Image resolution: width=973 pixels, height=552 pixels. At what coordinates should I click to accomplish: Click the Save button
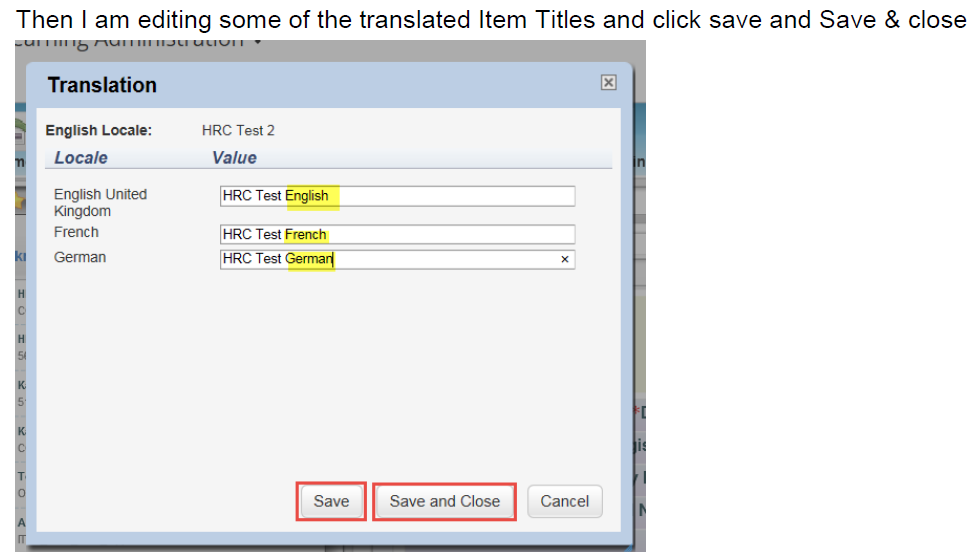pos(331,501)
